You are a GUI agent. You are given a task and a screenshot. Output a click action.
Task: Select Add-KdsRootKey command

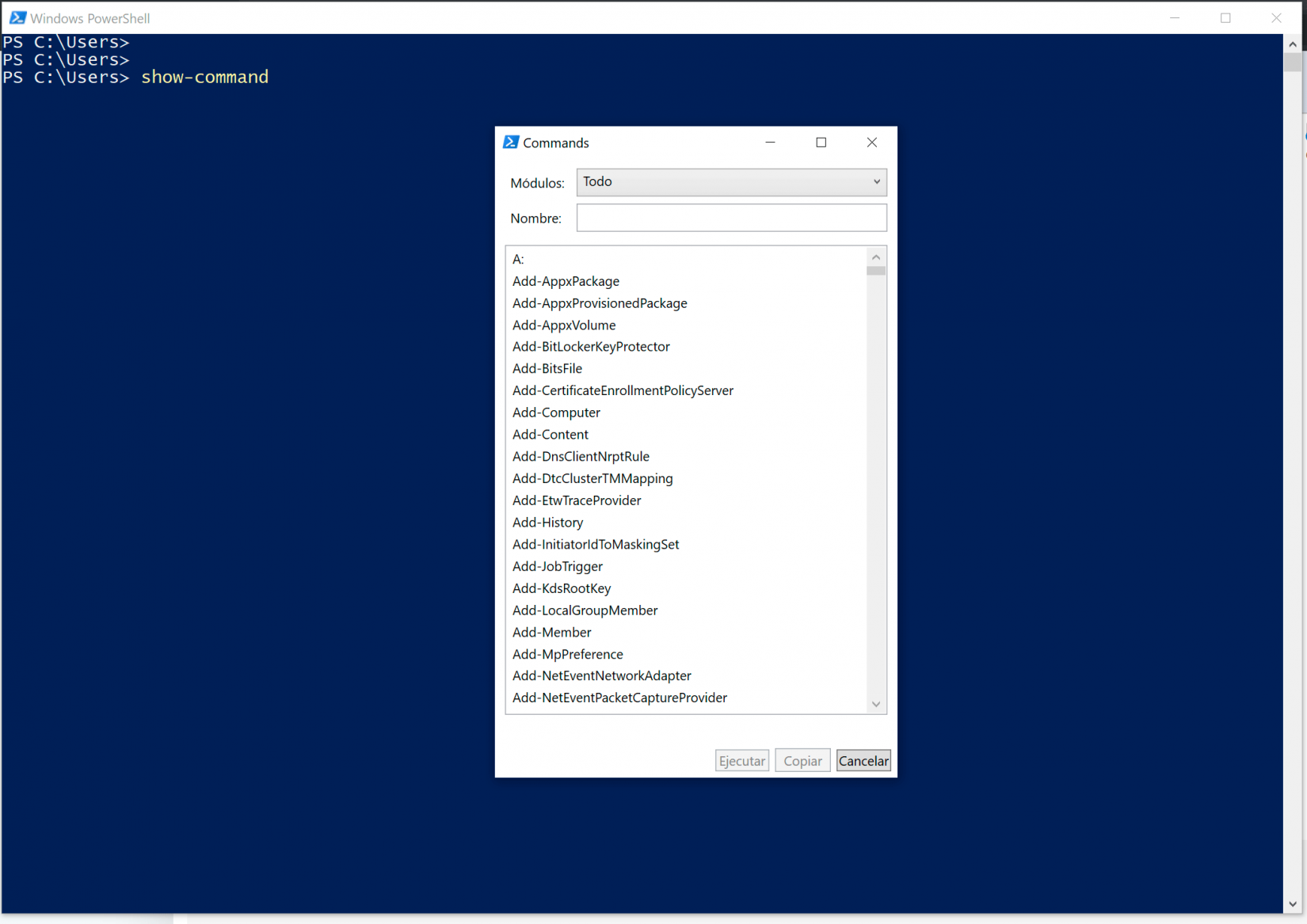coord(562,588)
